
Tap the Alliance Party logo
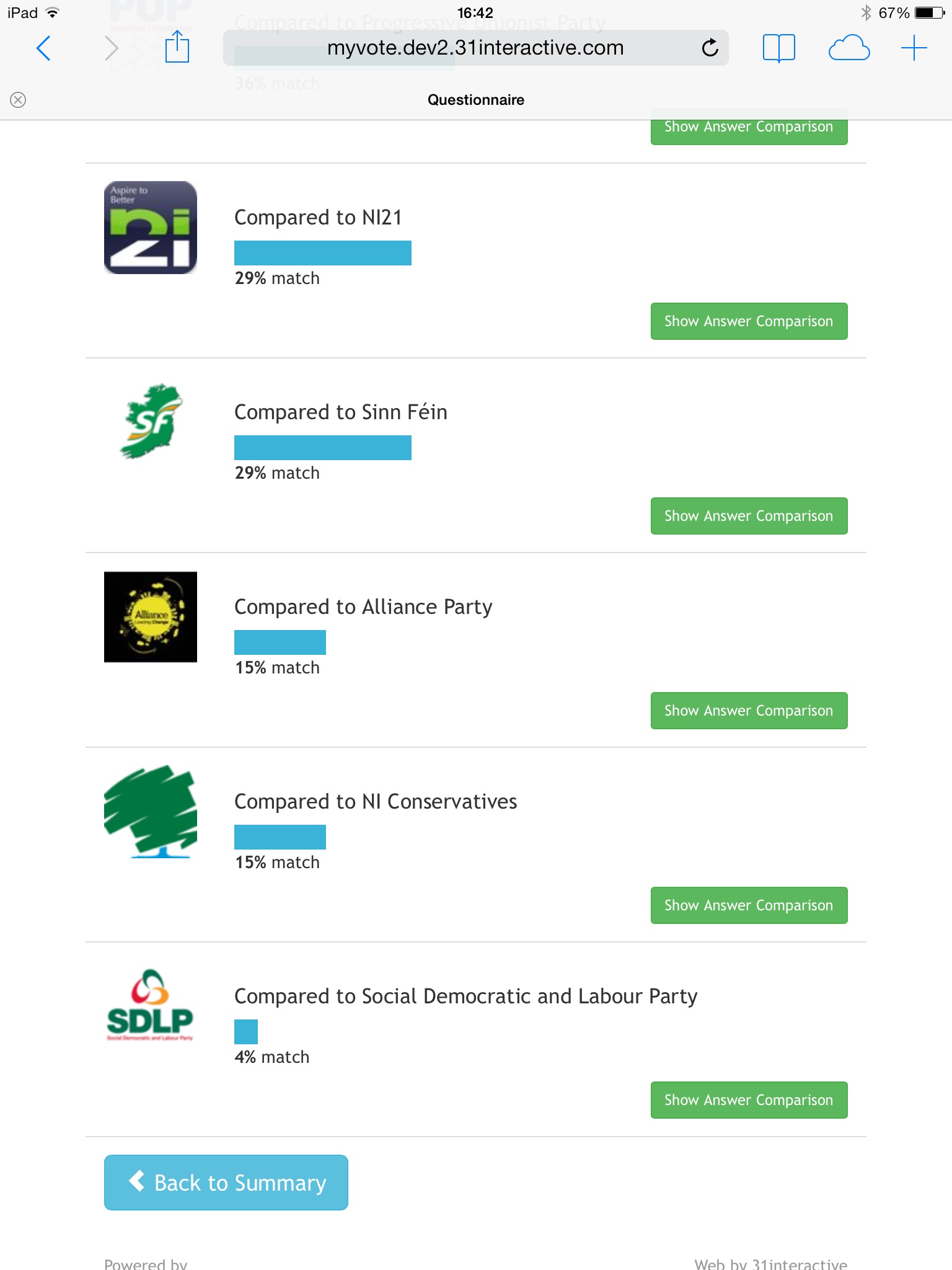(151, 617)
